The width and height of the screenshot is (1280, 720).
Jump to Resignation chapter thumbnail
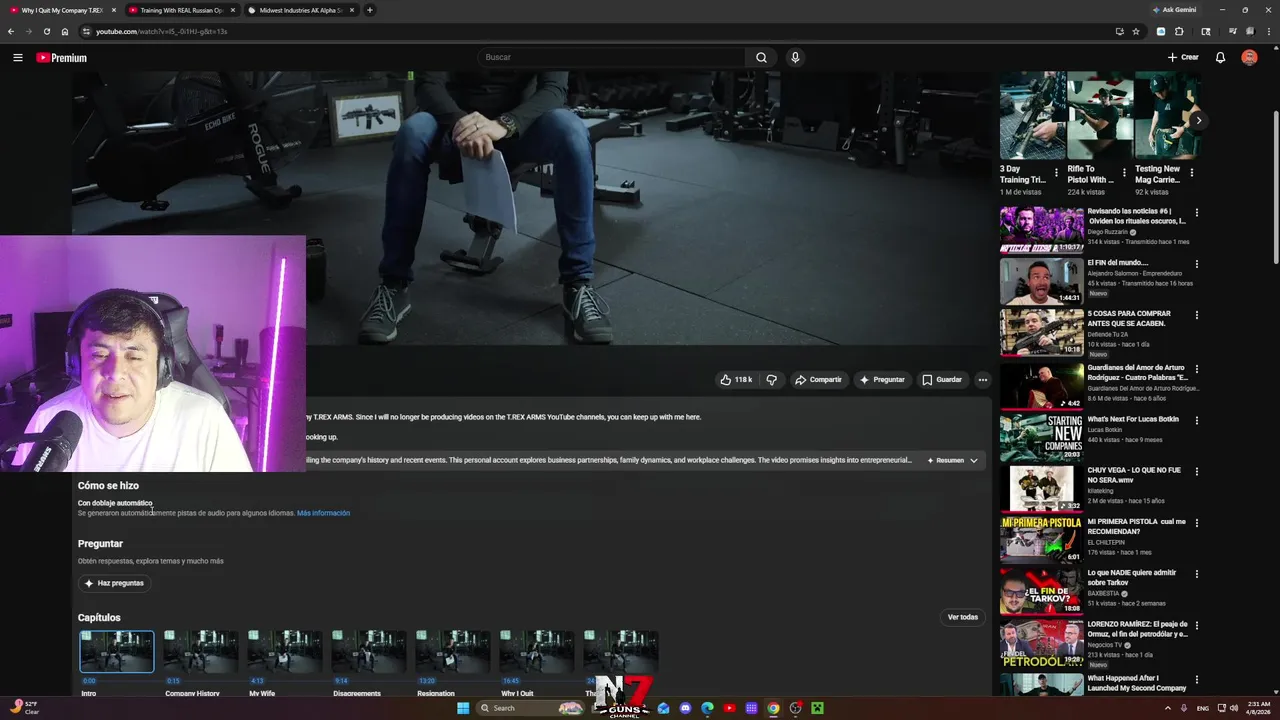(453, 652)
